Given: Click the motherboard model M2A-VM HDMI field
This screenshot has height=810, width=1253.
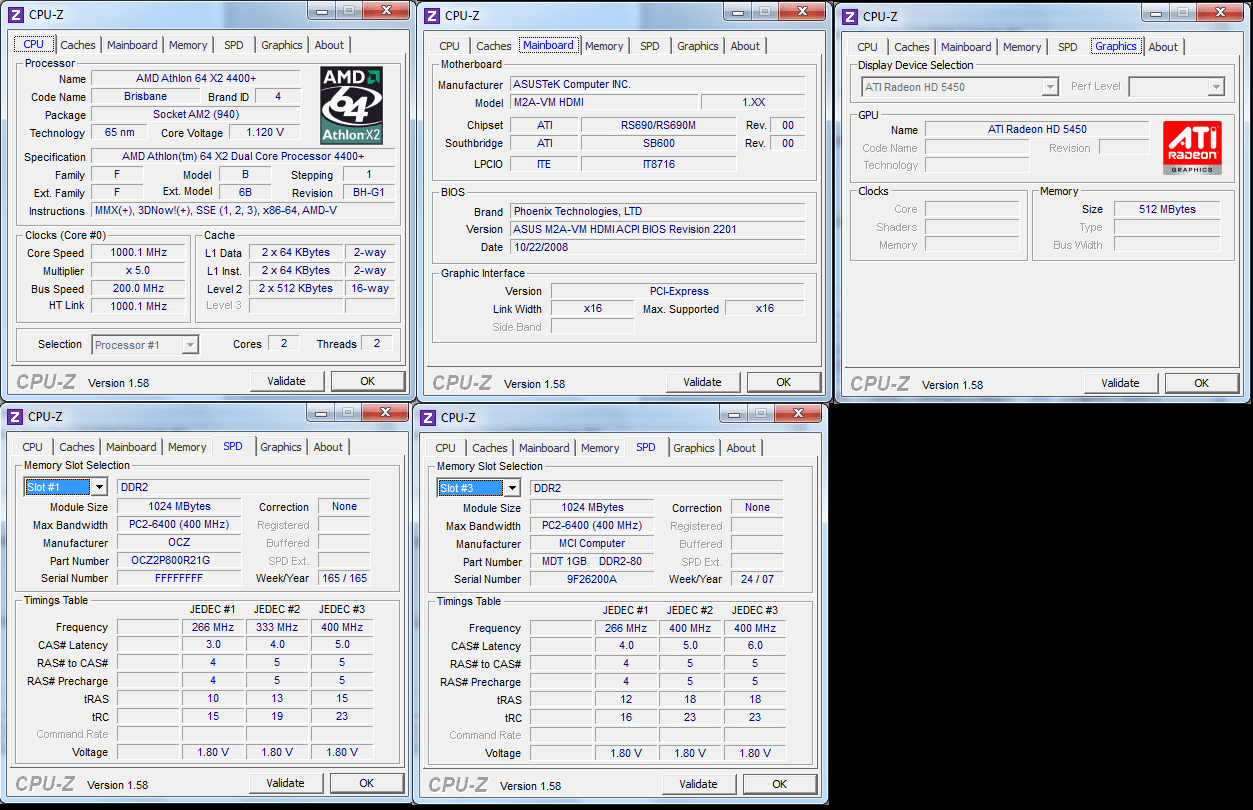Looking at the screenshot, I should (x=603, y=103).
